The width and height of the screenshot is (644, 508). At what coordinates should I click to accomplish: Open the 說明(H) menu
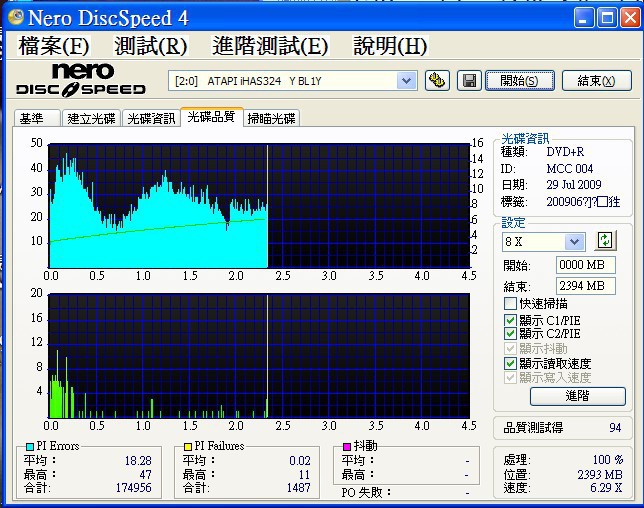(x=391, y=46)
